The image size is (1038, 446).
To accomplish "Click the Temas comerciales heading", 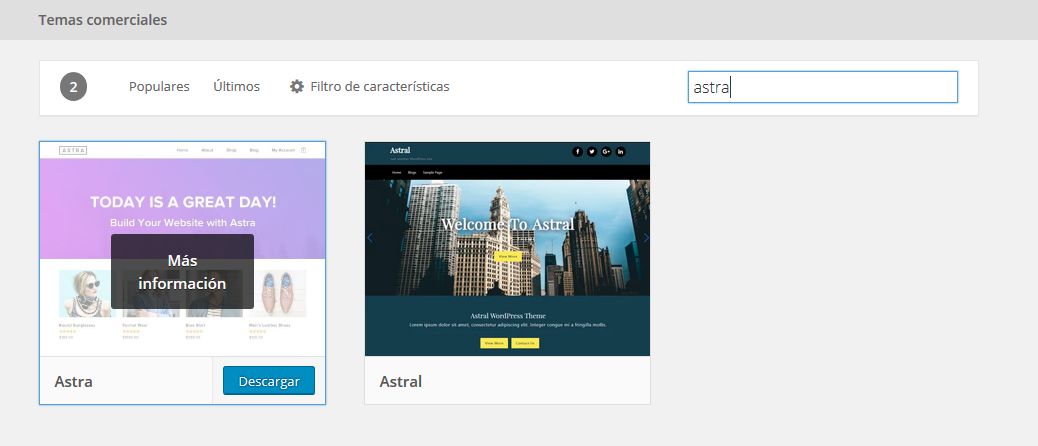I will click(103, 20).
